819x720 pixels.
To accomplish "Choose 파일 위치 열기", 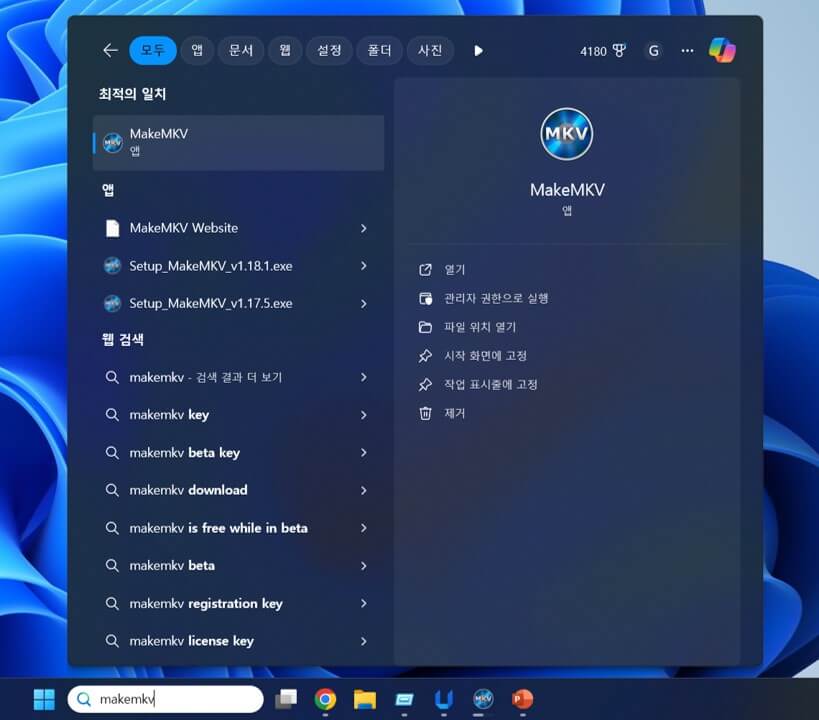I will point(467,327).
